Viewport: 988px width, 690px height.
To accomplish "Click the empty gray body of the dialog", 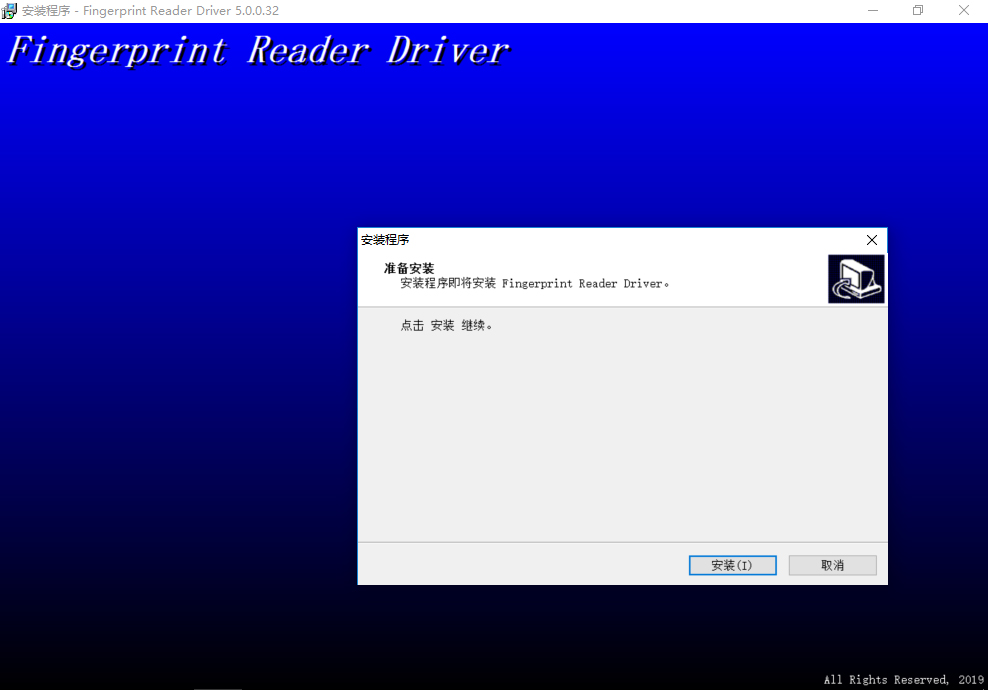I will [620, 440].
